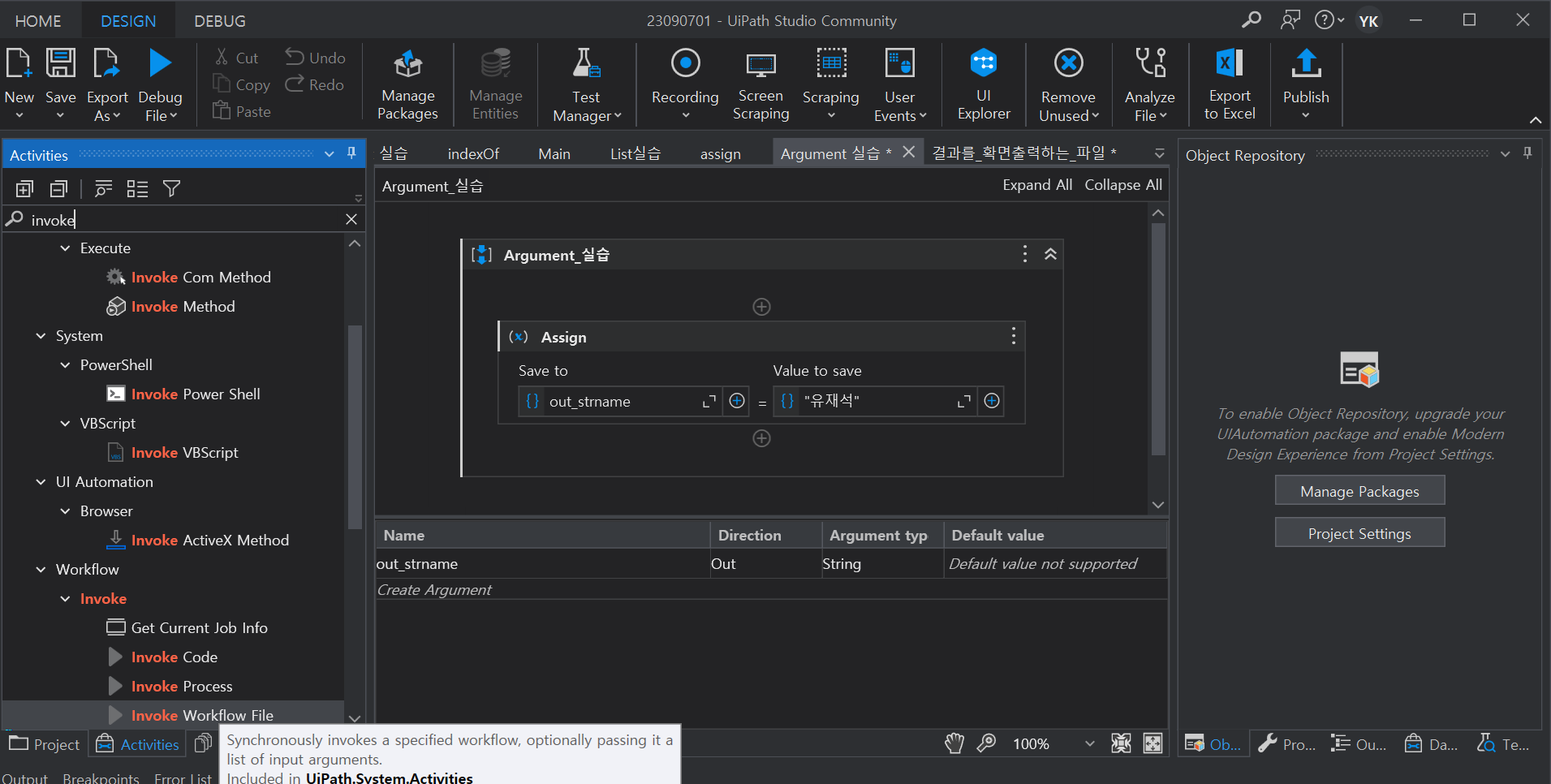Open the zoom level dropdown

(1089, 743)
